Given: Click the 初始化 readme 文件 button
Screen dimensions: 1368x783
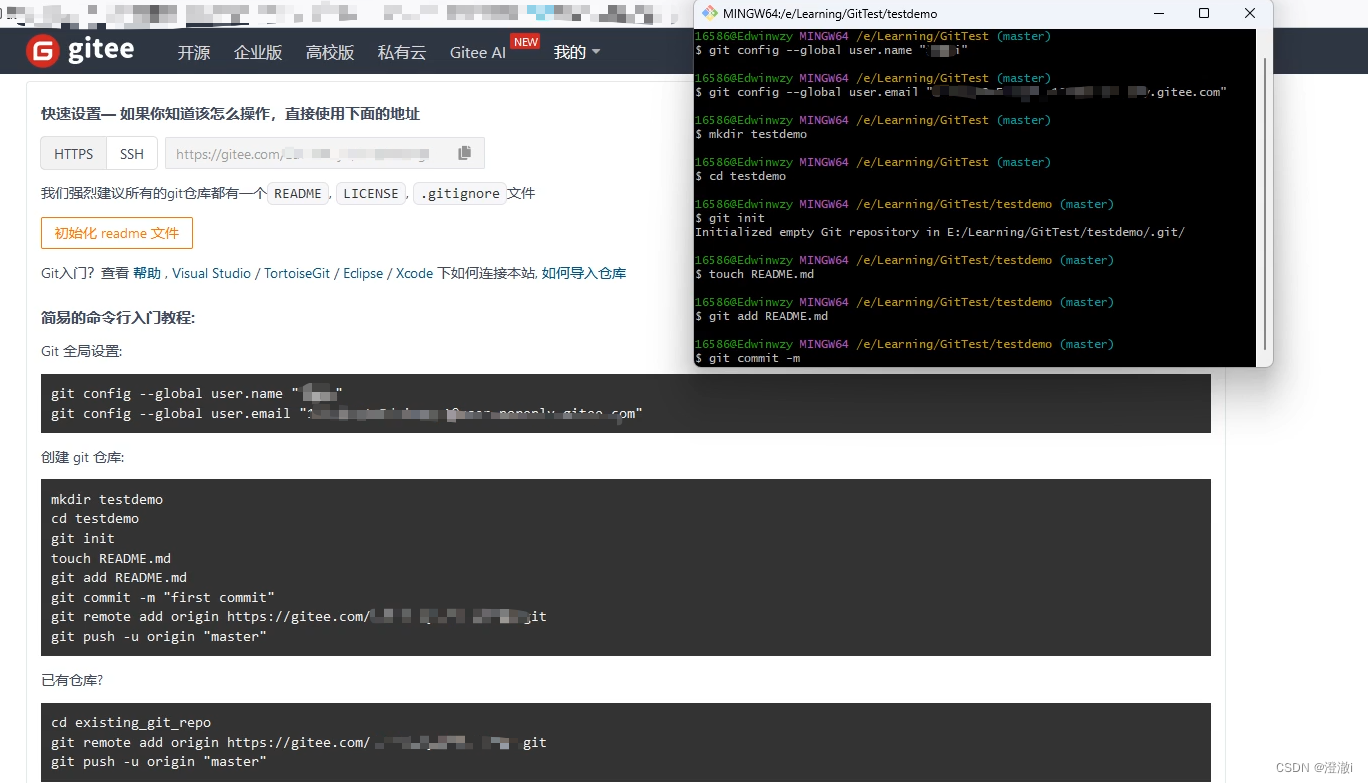Looking at the screenshot, I should click(x=117, y=233).
